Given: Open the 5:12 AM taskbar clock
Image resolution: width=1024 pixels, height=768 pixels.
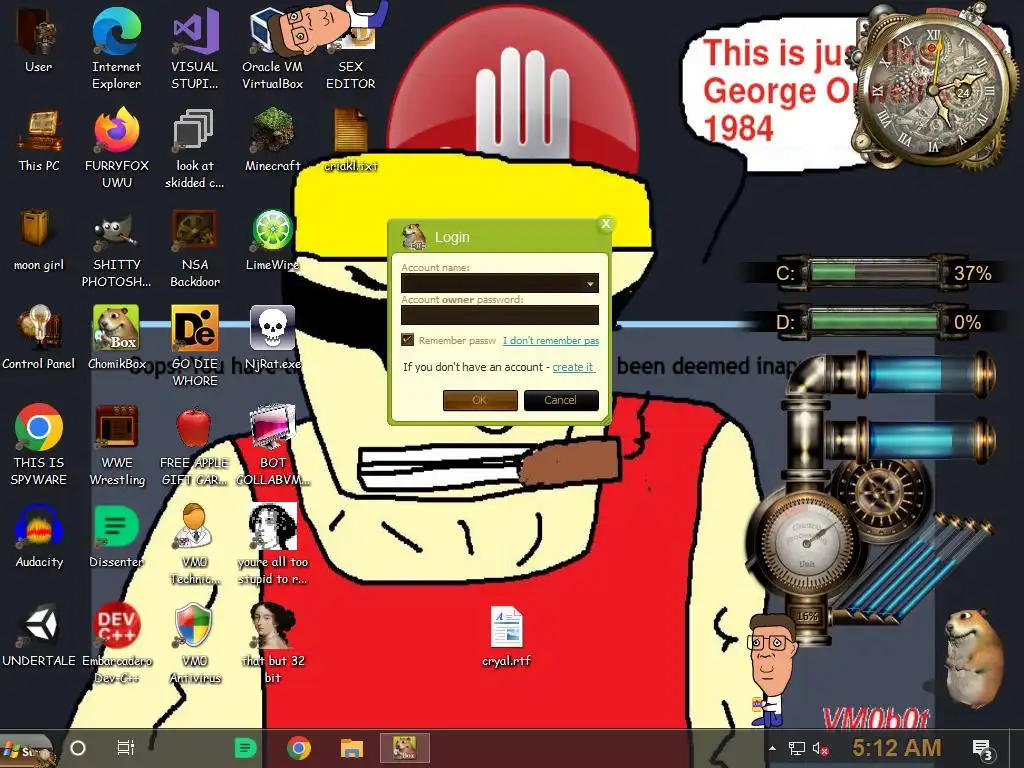Looking at the screenshot, I should coord(896,748).
